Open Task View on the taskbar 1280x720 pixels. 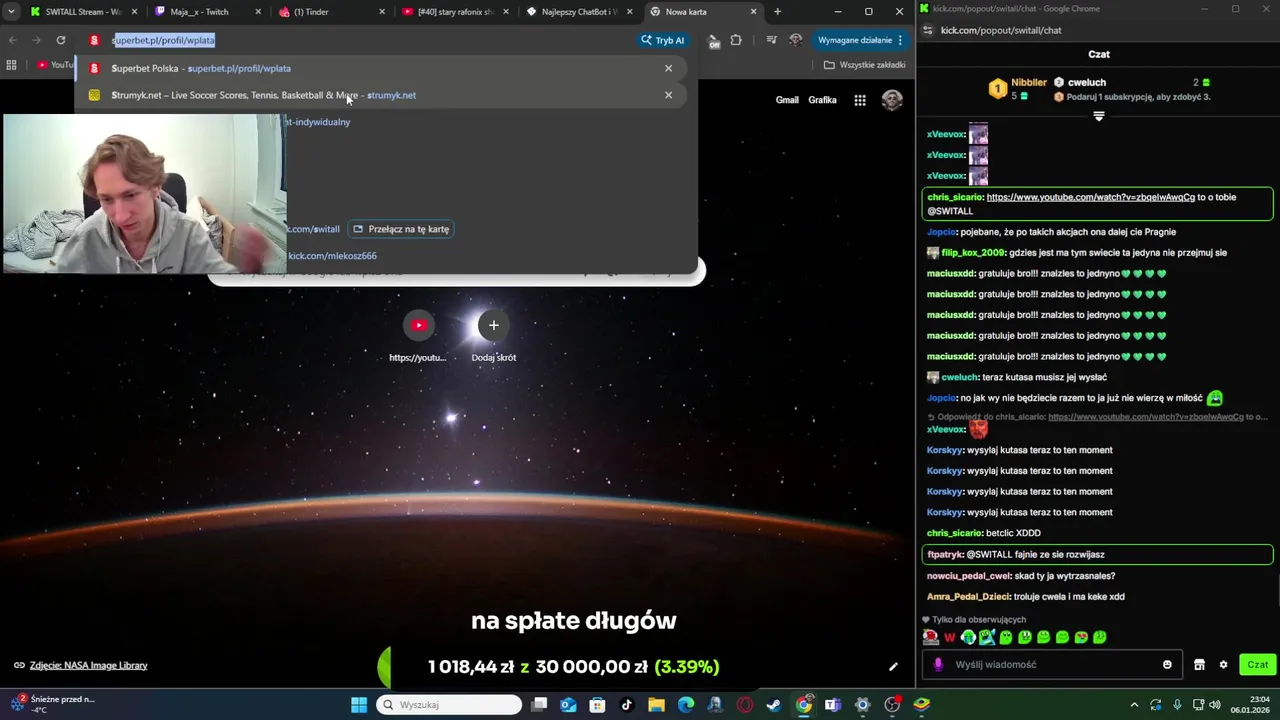tap(539, 705)
